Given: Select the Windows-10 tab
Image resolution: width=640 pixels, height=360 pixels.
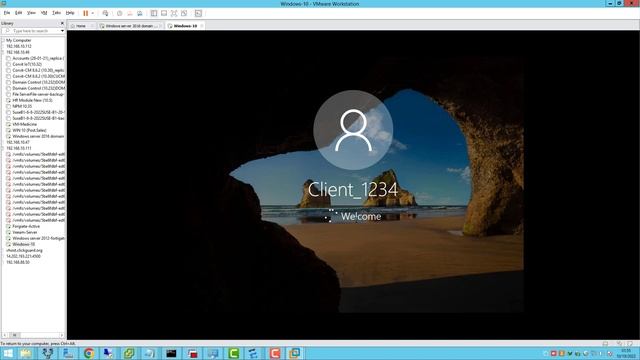Looking at the screenshot, I should 185,26.
